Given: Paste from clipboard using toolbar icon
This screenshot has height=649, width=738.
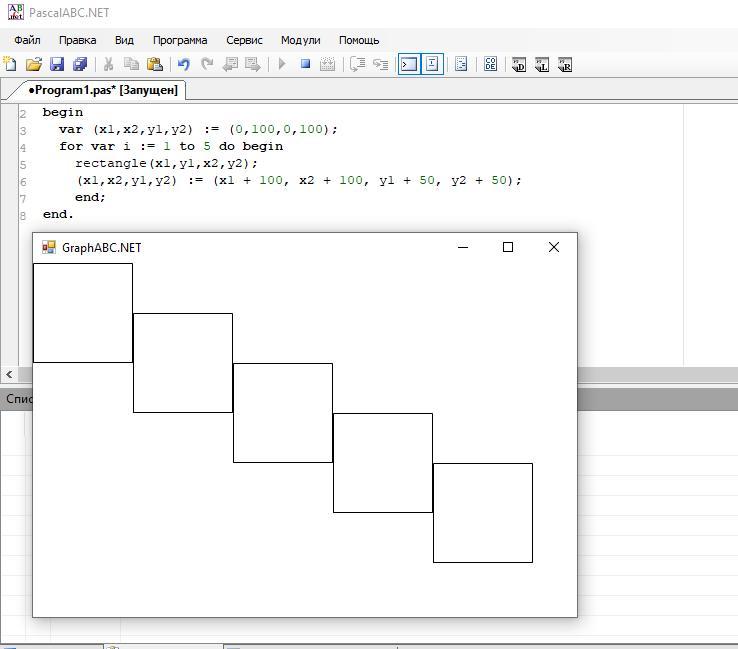Looking at the screenshot, I should coord(154,64).
